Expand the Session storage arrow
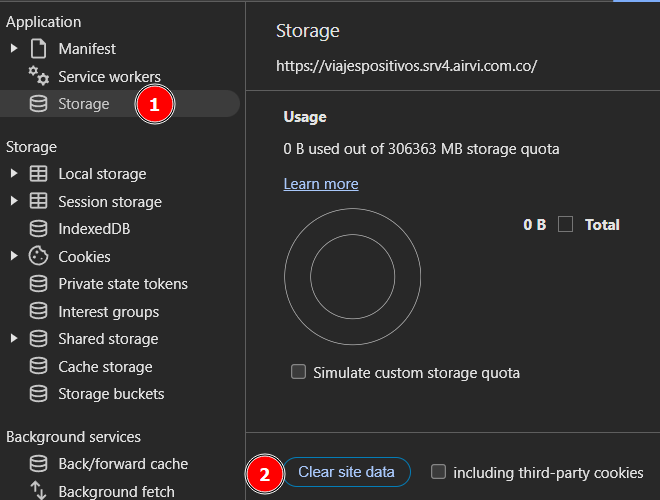 [x=14, y=201]
